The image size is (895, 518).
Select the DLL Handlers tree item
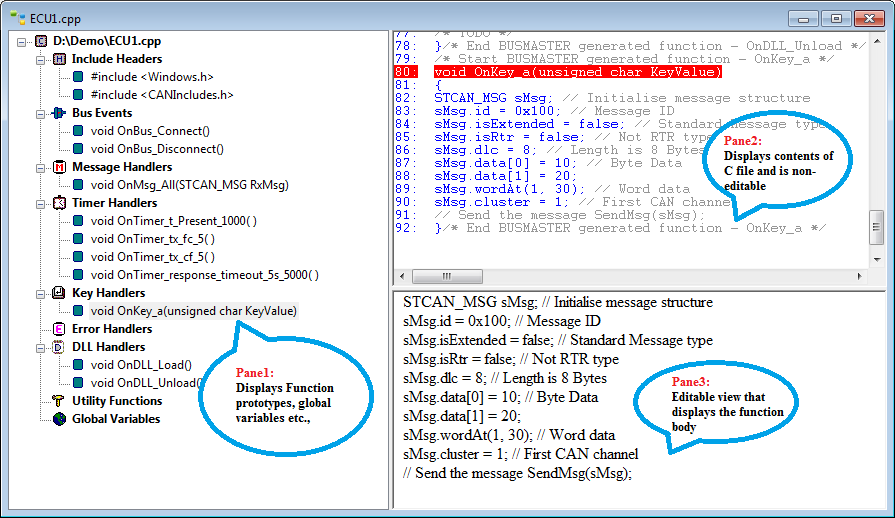[108, 347]
